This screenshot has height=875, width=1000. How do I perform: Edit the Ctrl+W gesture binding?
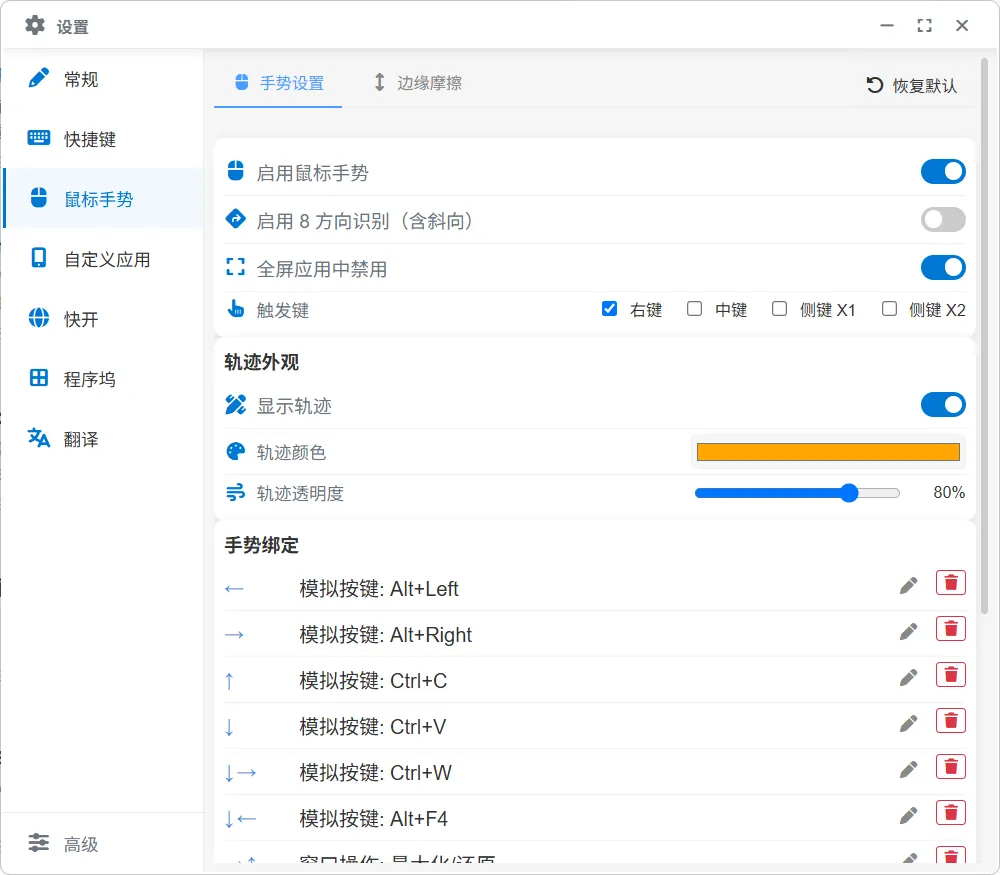(909, 769)
